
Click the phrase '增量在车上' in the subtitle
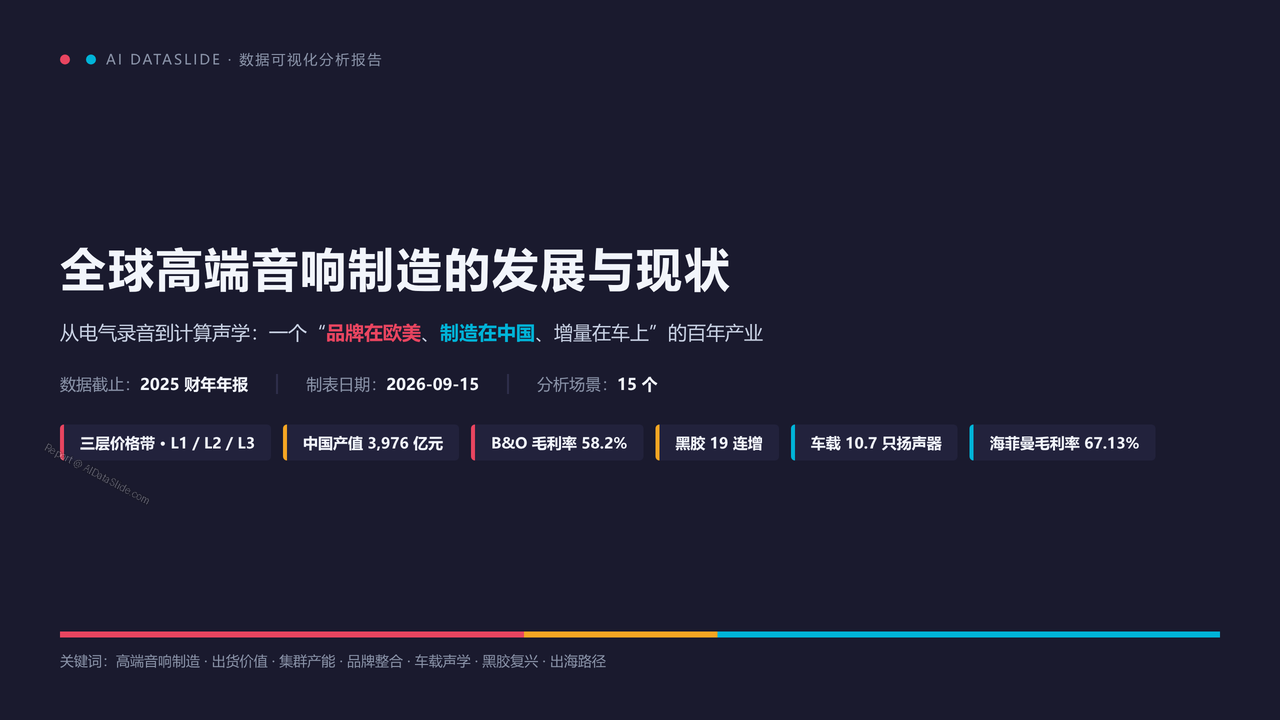601,333
